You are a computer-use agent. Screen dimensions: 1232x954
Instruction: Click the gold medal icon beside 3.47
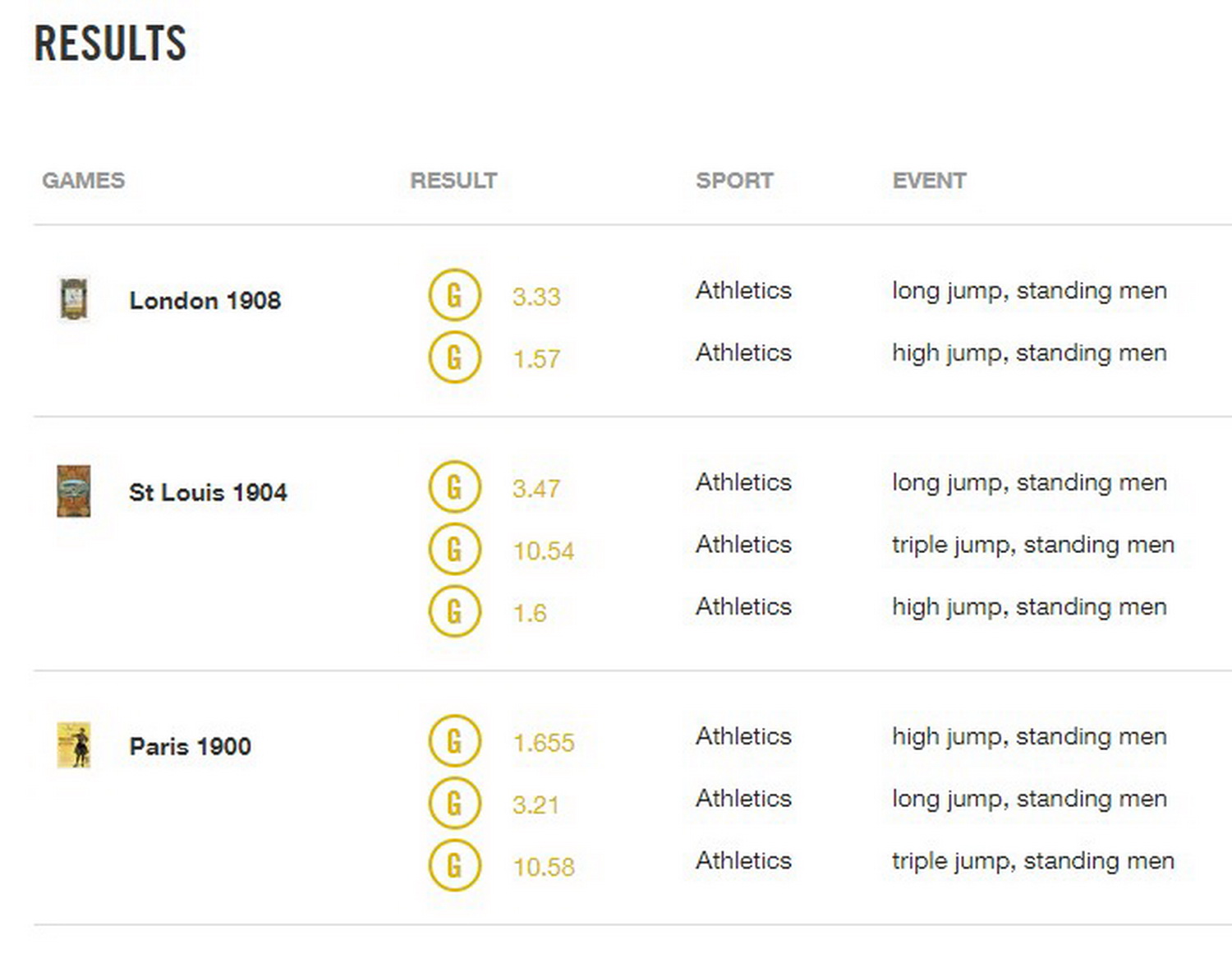(454, 487)
